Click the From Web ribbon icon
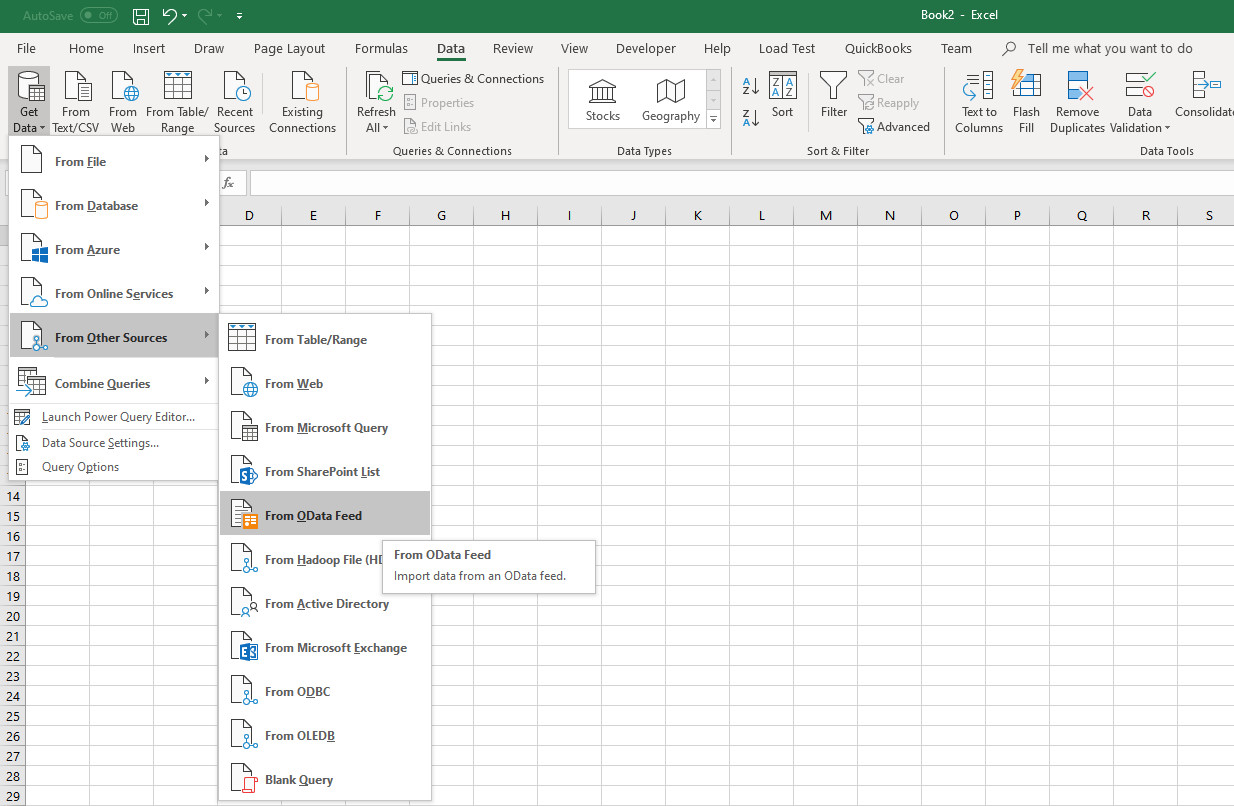Image resolution: width=1234 pixels, height=806 pixels. click(x=123, y=102)
